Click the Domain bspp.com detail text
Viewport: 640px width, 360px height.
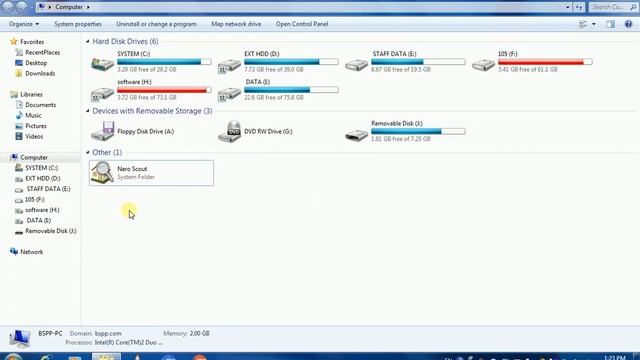coord(96,333)
